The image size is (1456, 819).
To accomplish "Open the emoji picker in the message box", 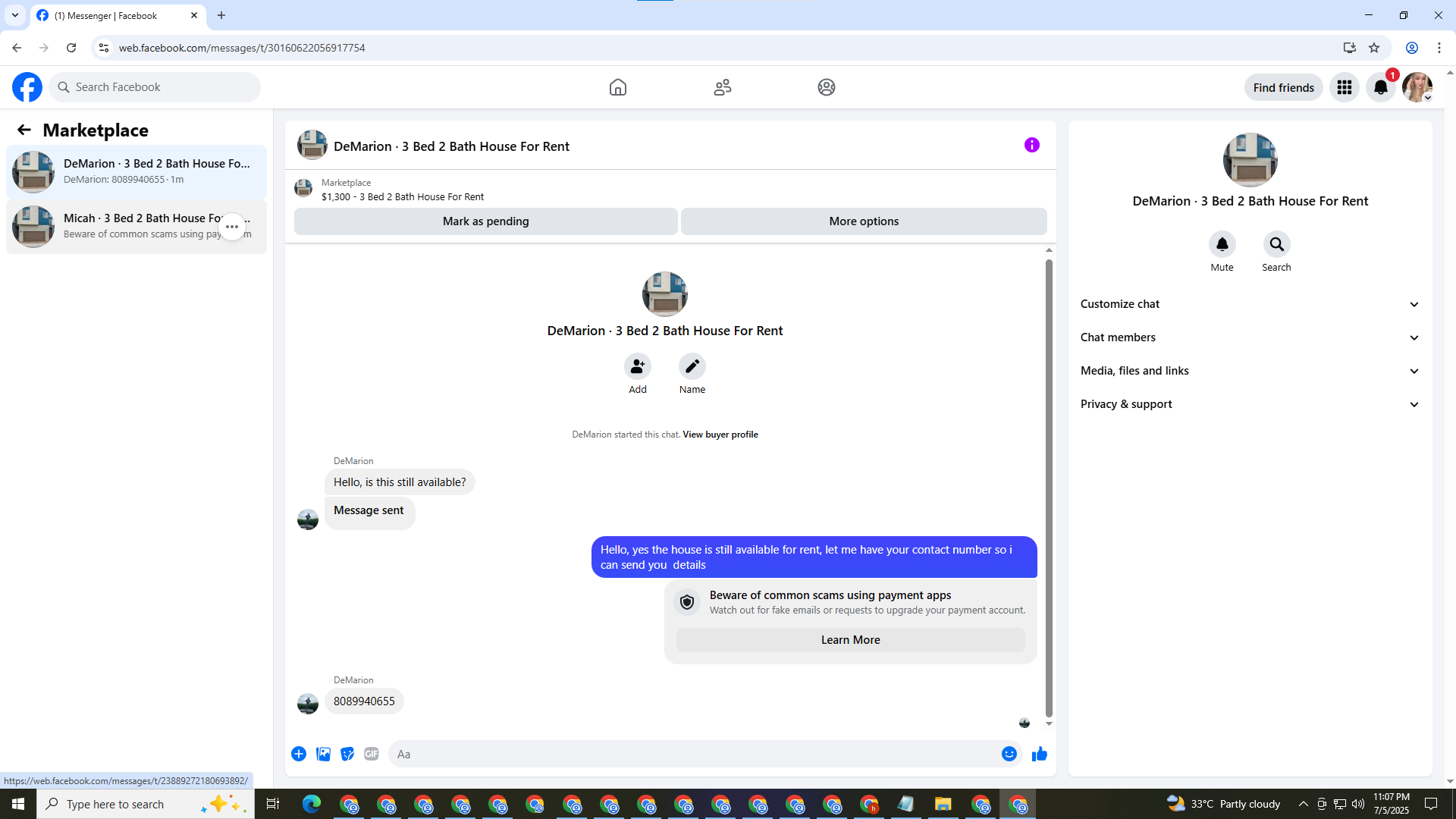I will (x=1009, y=754).
